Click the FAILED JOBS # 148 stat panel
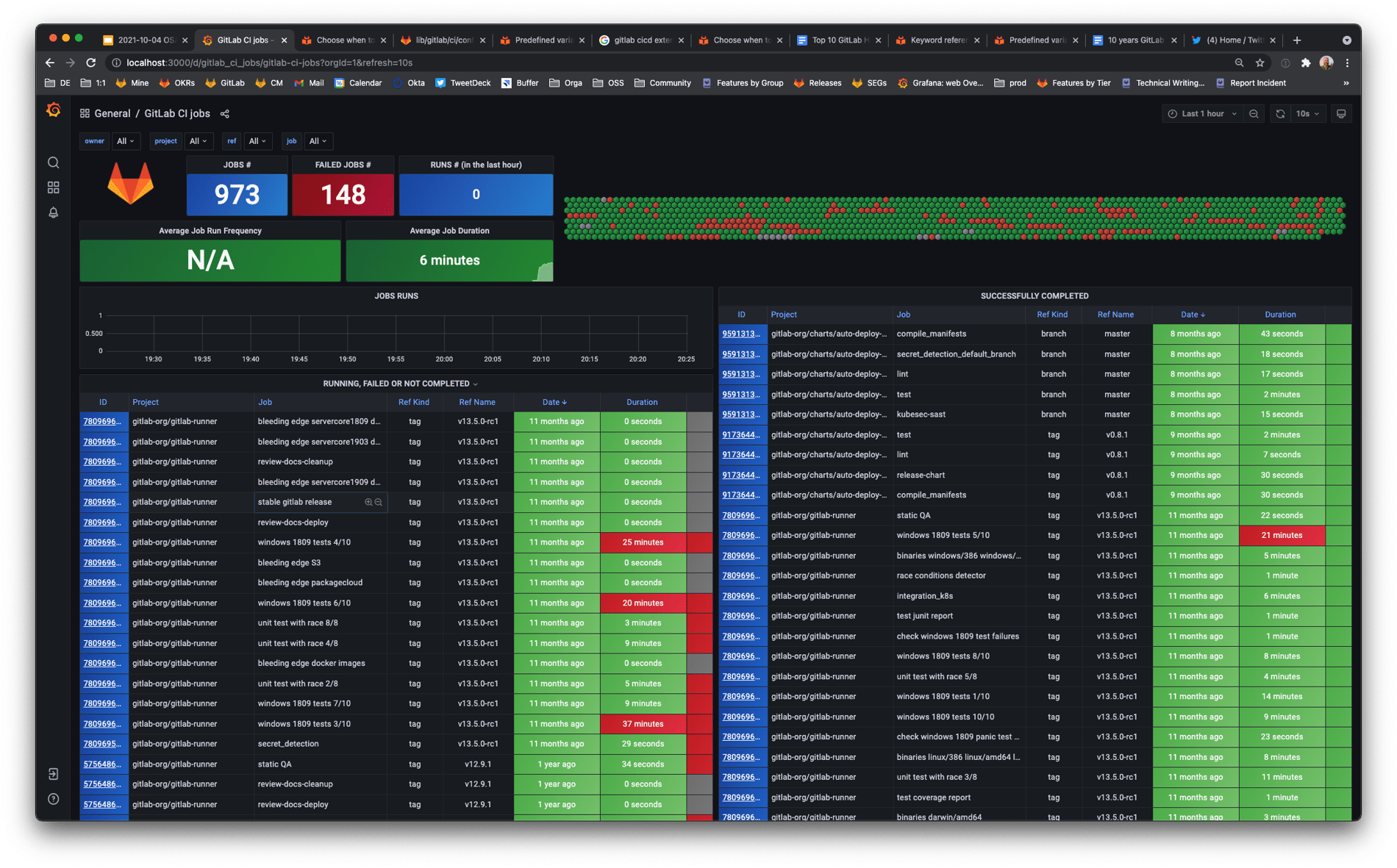The image size is (1397, 868). coord(343,187)
